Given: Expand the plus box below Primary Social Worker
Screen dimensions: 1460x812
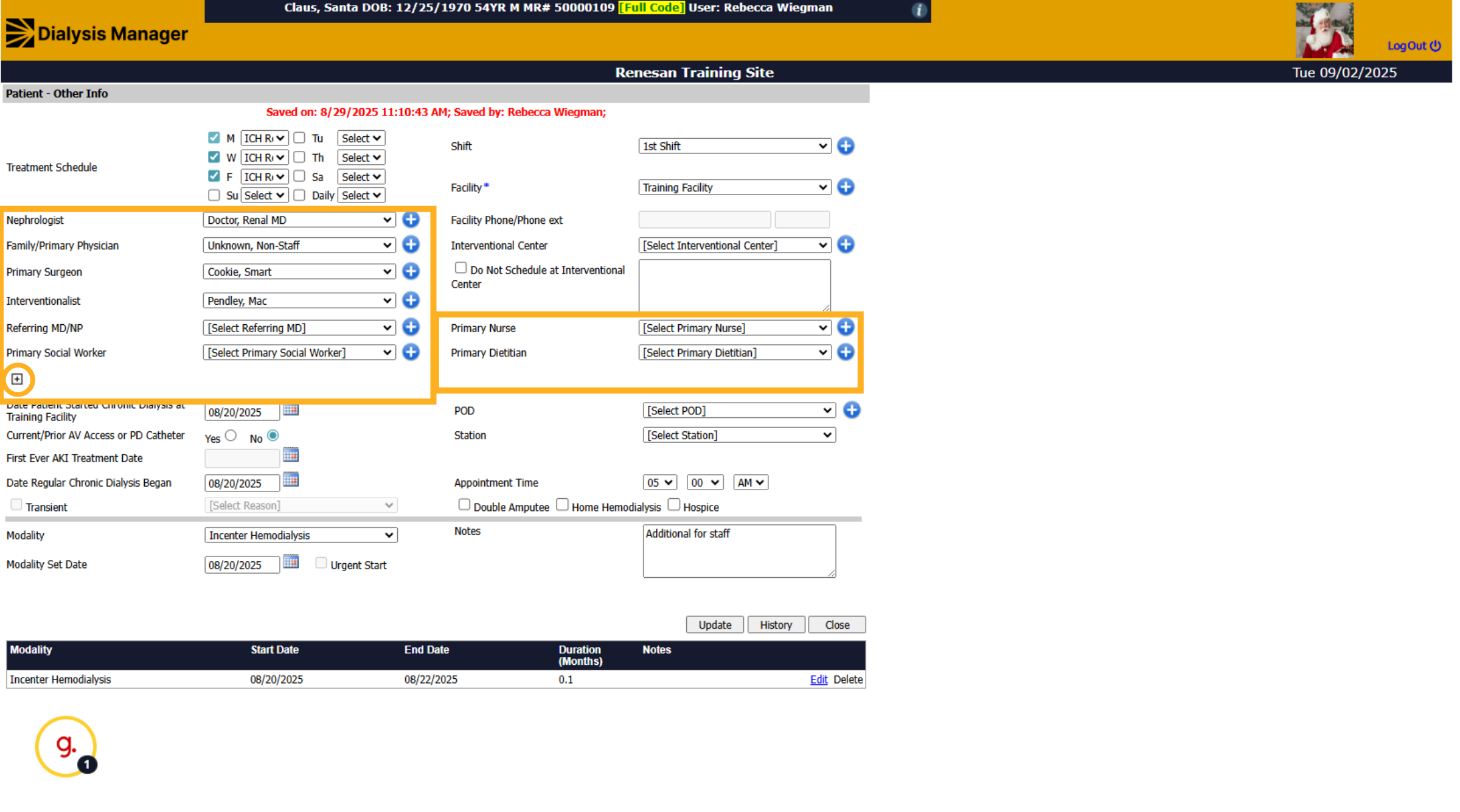Looking at the screenshot, I should coord(17,379).
